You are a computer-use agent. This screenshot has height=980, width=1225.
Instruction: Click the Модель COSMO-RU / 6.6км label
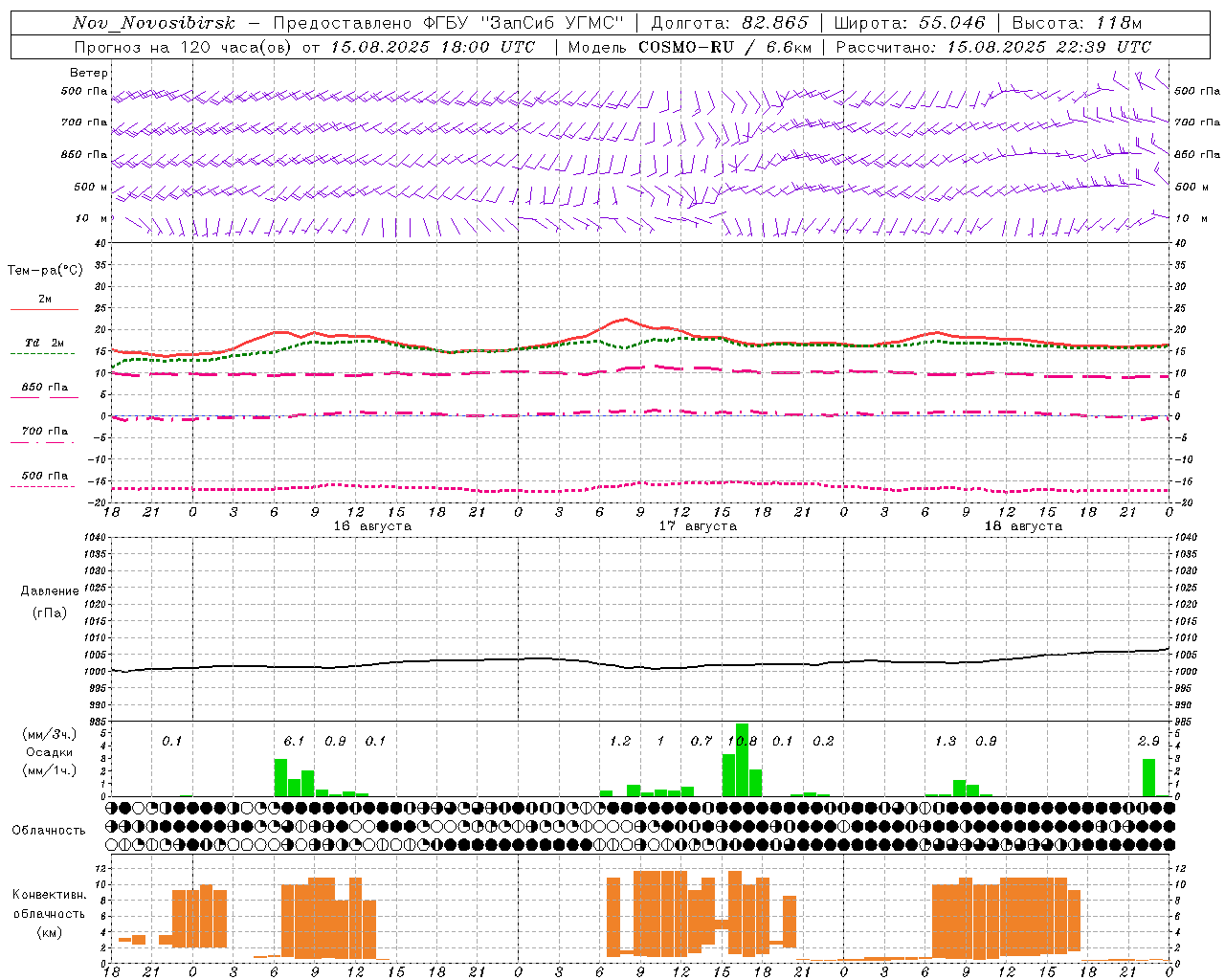[x=689, y=46]
